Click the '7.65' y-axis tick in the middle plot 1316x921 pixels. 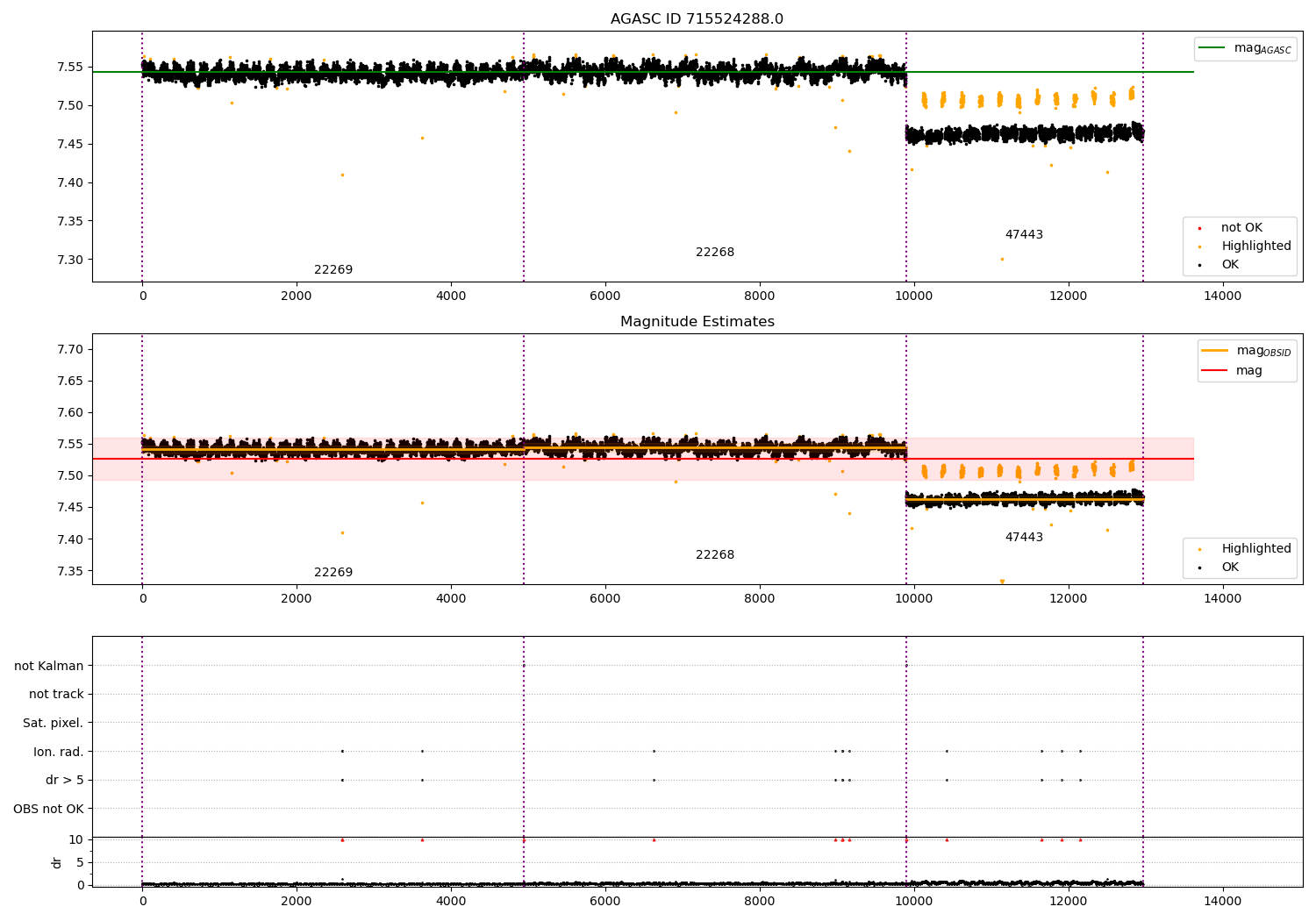pyautogui.click(x=69, y=381)
